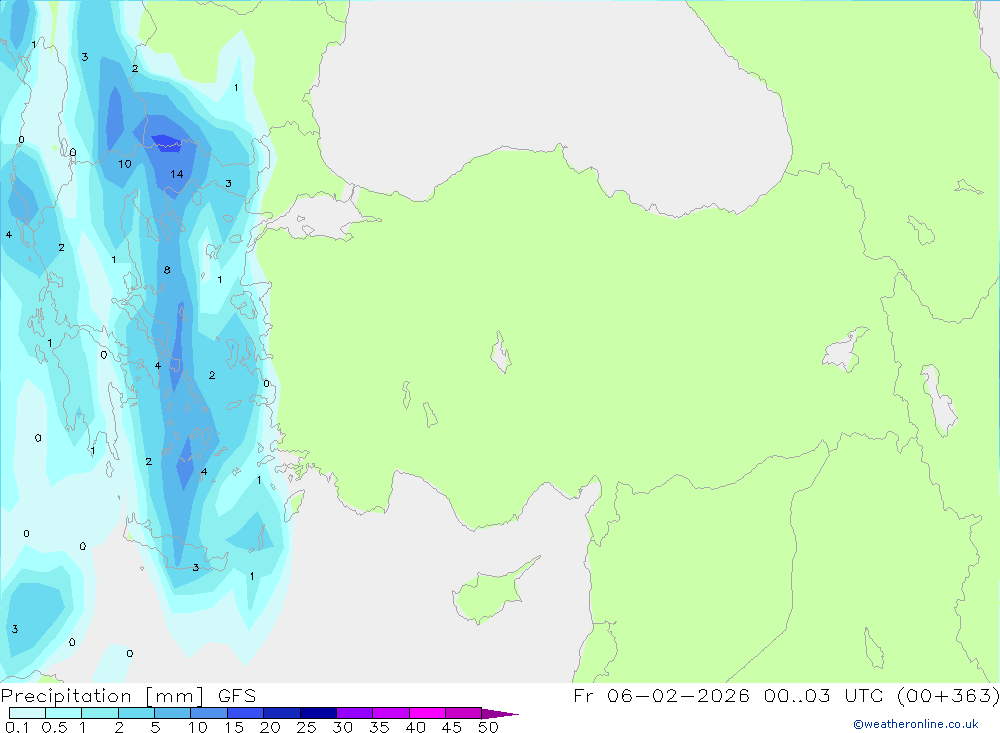Click the 35–40 mm violet legend swatch

pos(391,713)
